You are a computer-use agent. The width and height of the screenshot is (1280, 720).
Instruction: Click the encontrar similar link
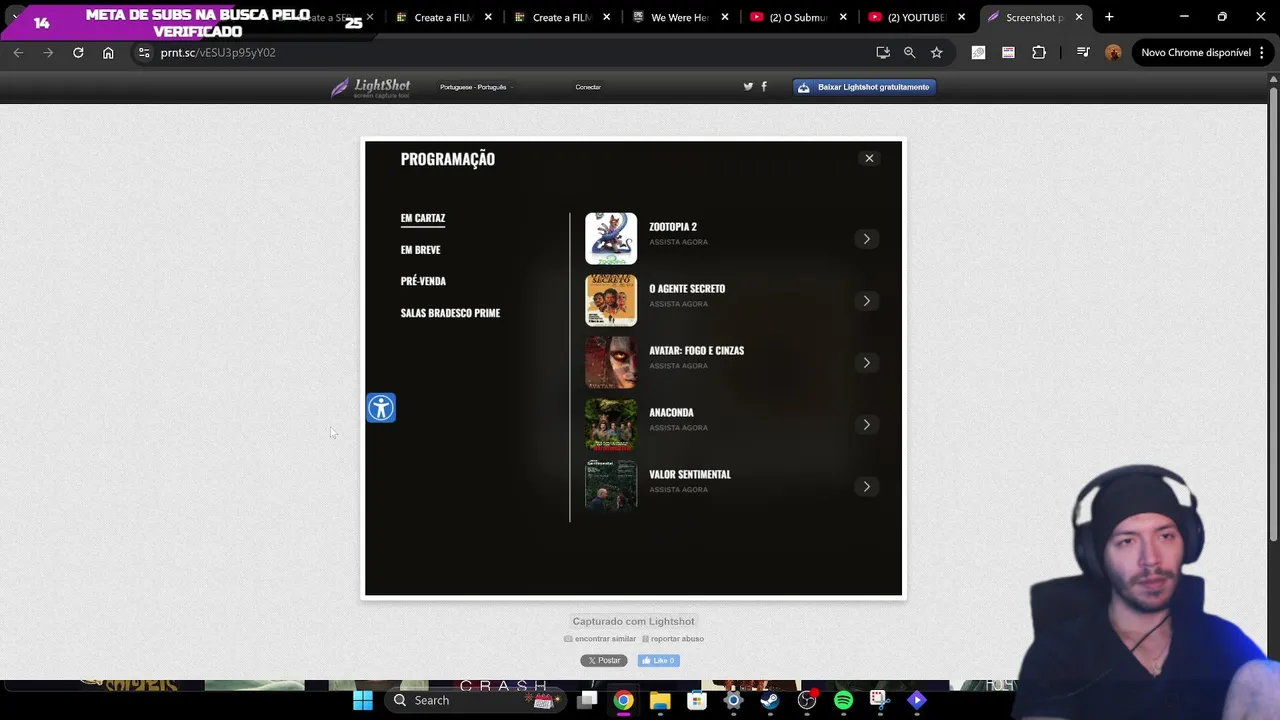[600, 639]
